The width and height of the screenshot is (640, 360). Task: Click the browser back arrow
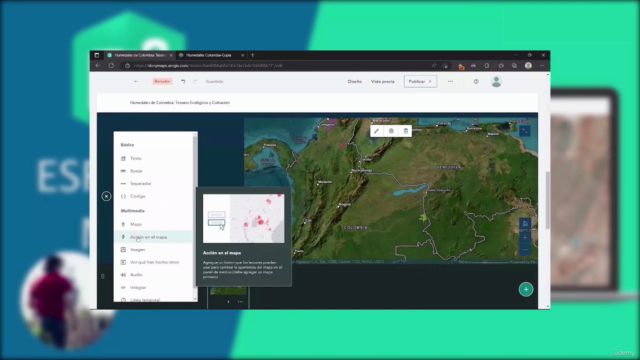[x=98, y=66]
